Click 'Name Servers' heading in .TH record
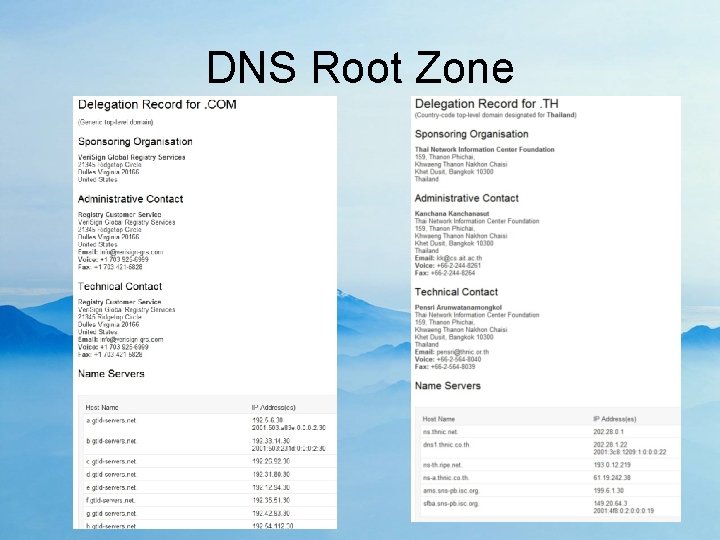 click(448, 386)
